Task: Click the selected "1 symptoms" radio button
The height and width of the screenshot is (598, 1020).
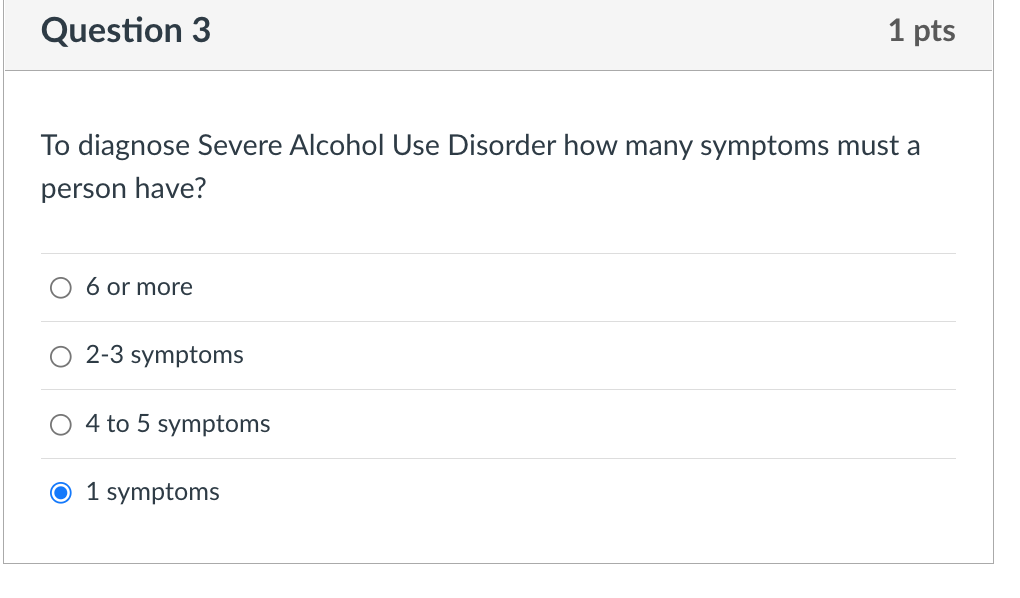Action: (x=61, y=492)
